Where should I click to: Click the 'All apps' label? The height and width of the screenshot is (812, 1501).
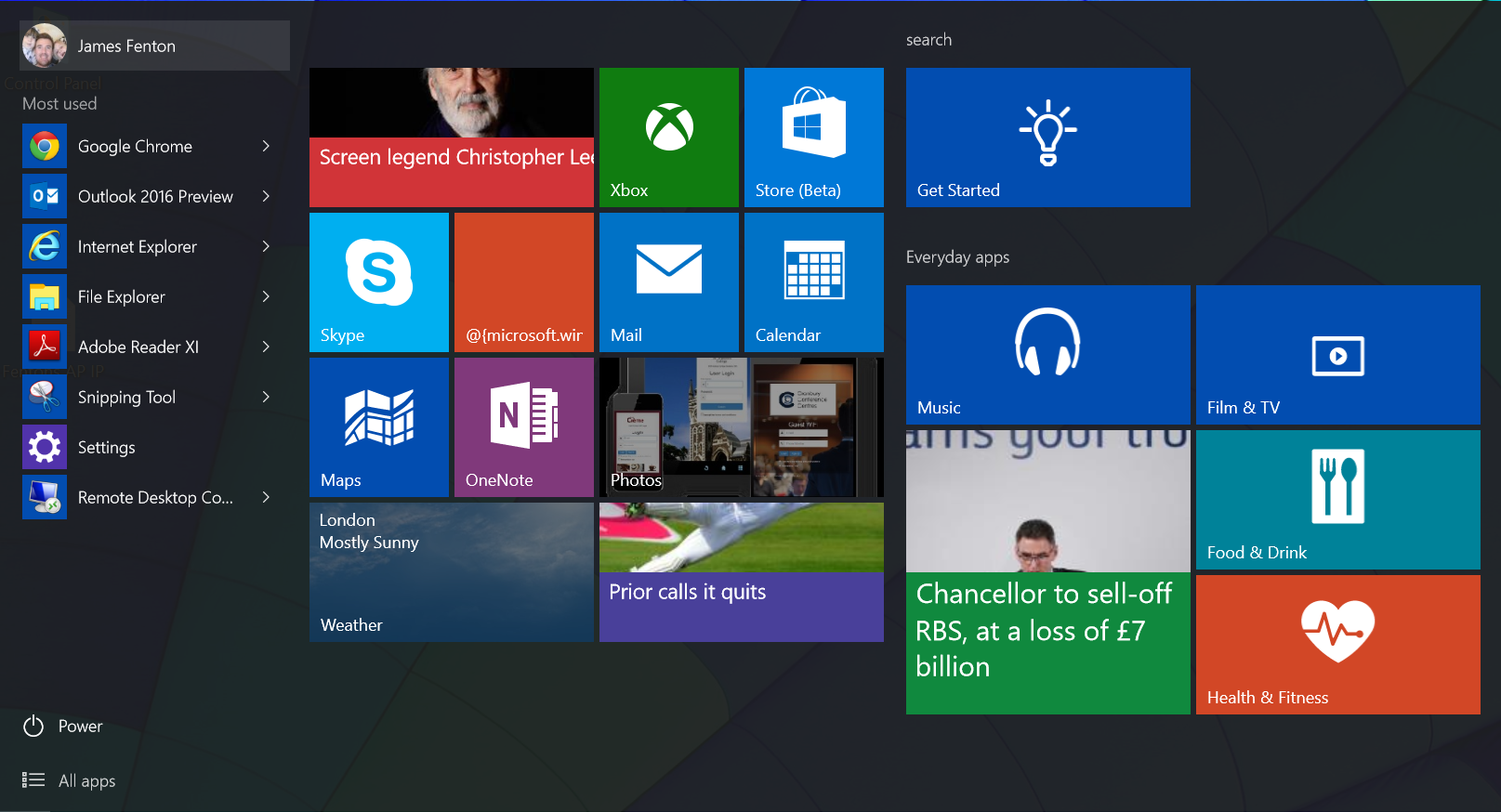coord(87,781)
